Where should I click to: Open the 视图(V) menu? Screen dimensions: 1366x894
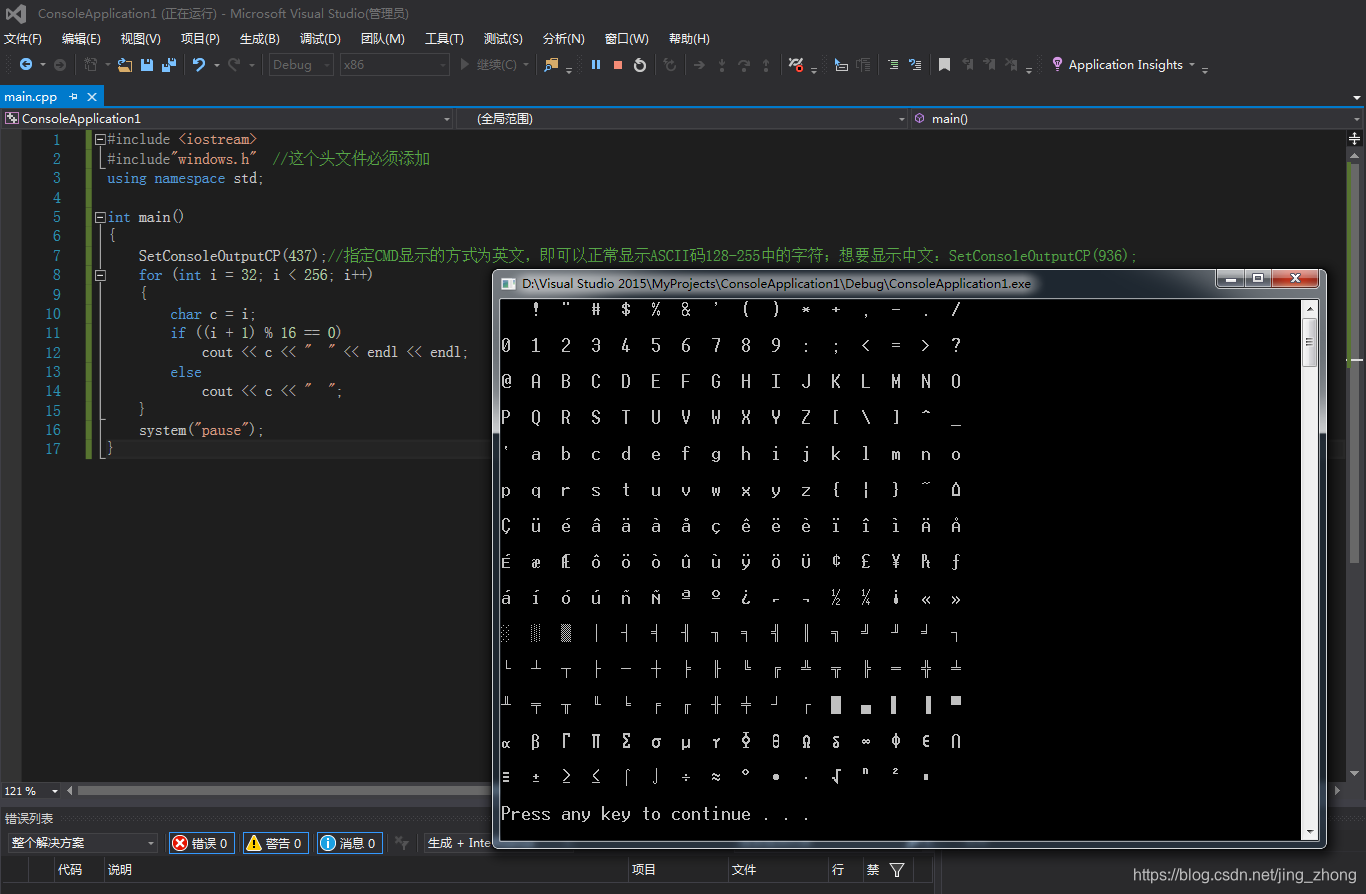click(140, 39)
